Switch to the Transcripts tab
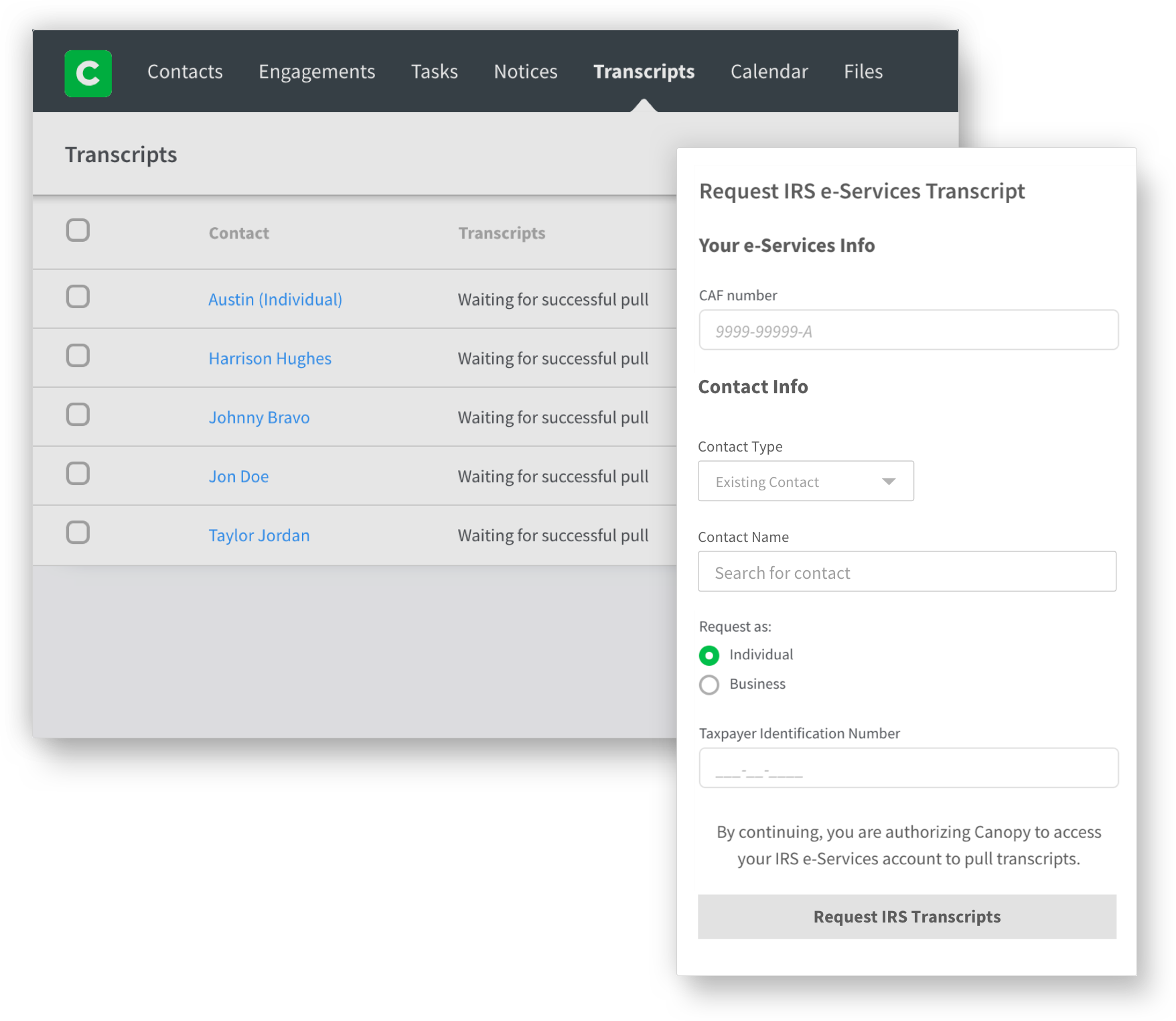This screenshot has height=1021, width=1176. pos(643,72)
